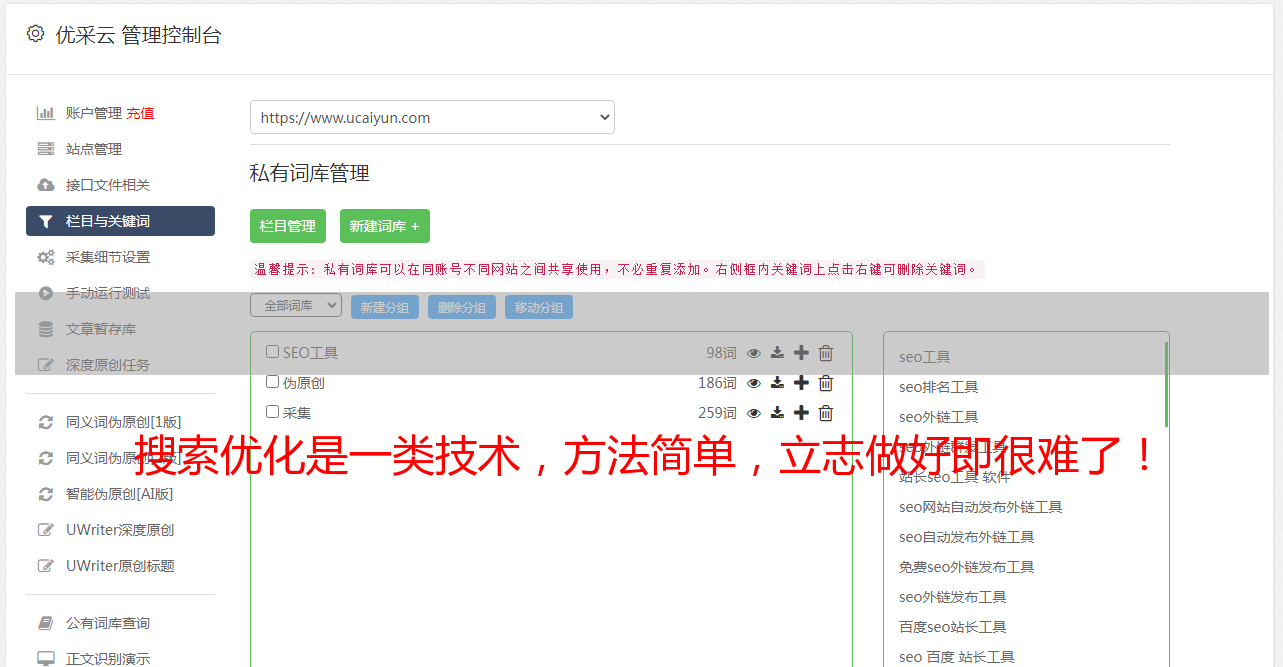
Task: Open UWriter深度原创 in the sidebar
Action: tap(120, 530)
